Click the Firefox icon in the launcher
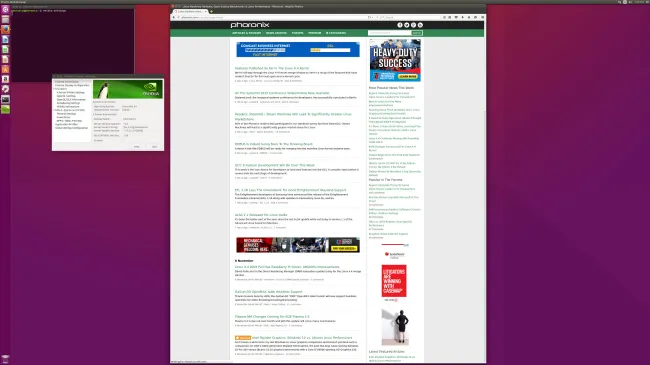The width and height of the screenshot is (650, 365). pos(5,29)
